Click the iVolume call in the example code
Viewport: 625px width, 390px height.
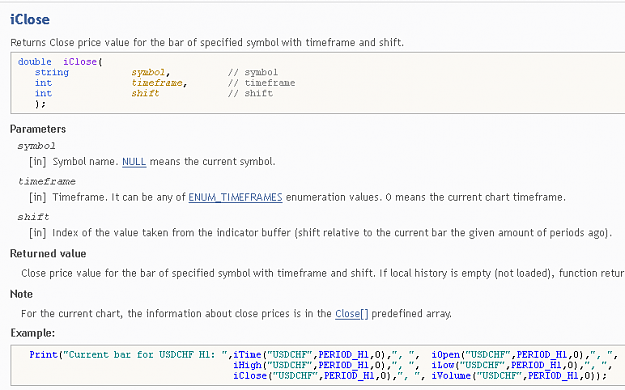tap(451, 376)
